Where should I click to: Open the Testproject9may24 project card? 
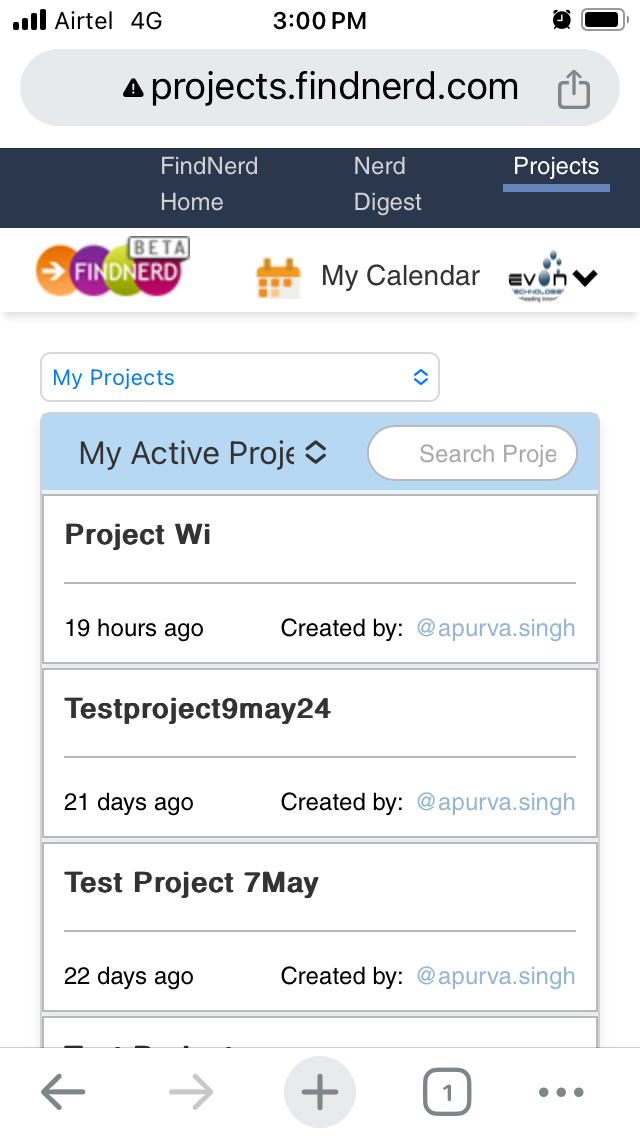point(320,753)
